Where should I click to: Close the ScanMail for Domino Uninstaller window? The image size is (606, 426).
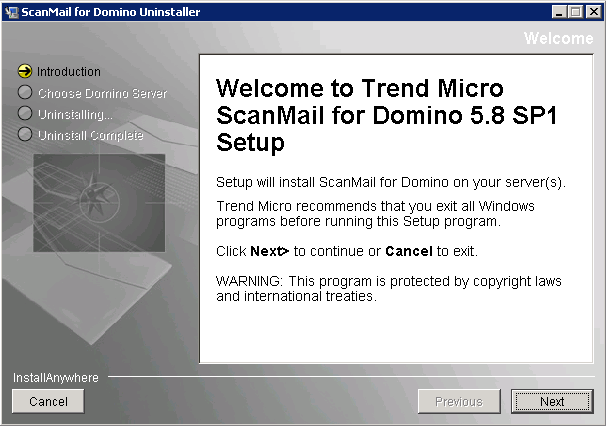(x=592, y=12)
